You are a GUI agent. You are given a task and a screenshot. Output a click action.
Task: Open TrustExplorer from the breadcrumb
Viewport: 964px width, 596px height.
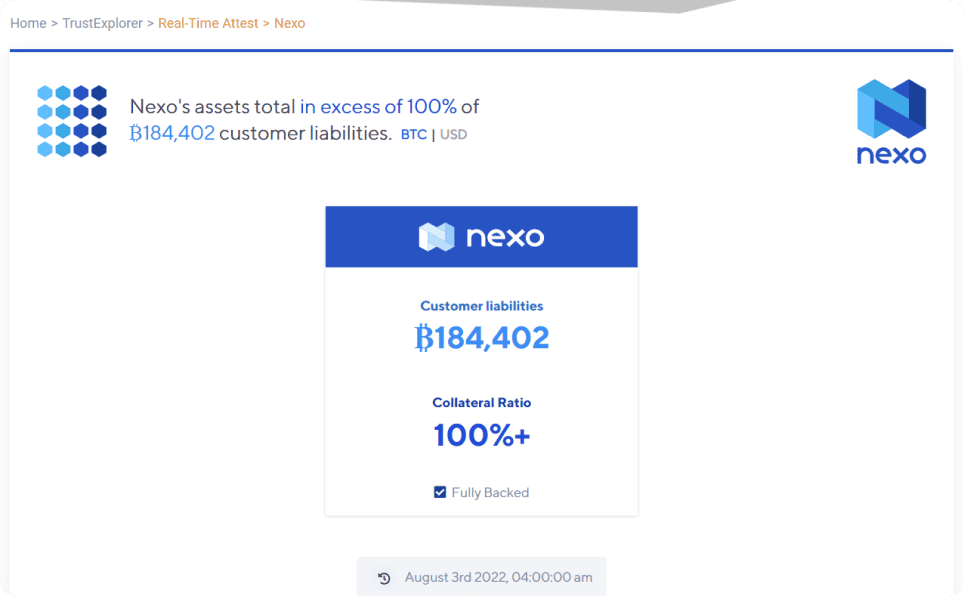(x=102, y=23)
